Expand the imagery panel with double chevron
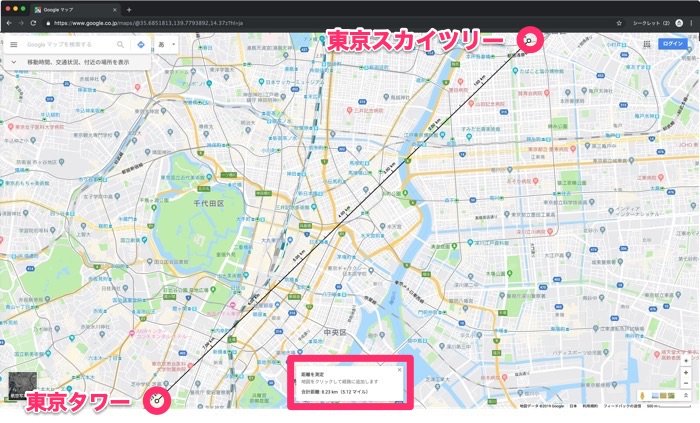The image size is (700, 423). click(686, 395)
